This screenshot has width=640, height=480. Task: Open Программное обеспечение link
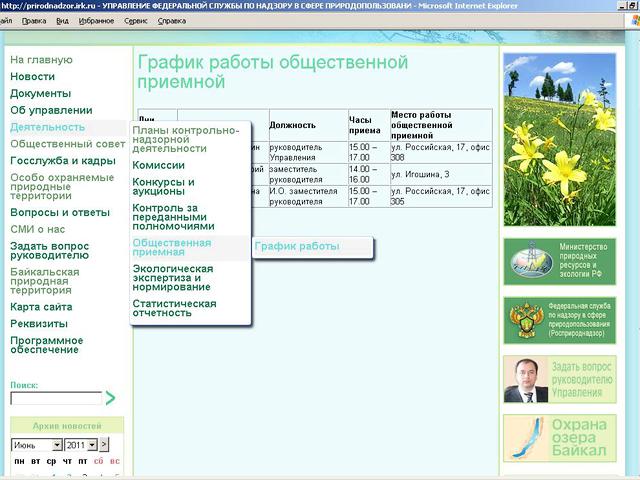pyautogui.click(x=47, y=345)
